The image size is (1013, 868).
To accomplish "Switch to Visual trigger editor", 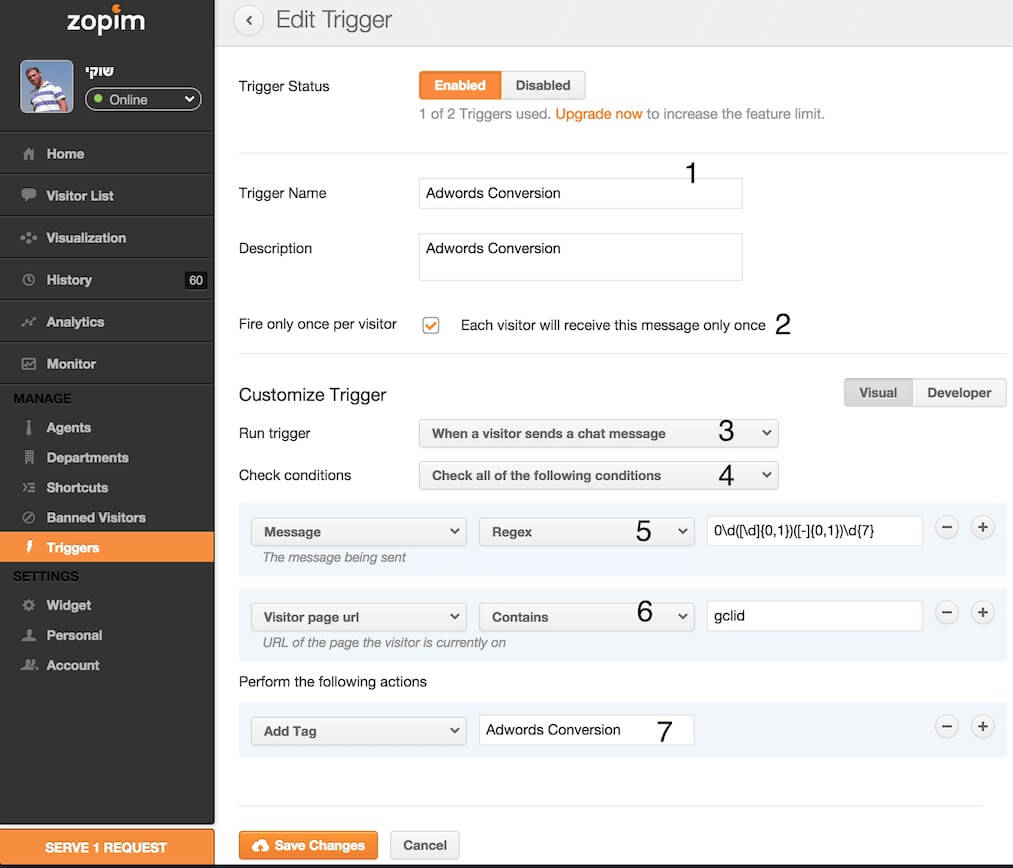I will click(x=878, y=393).
